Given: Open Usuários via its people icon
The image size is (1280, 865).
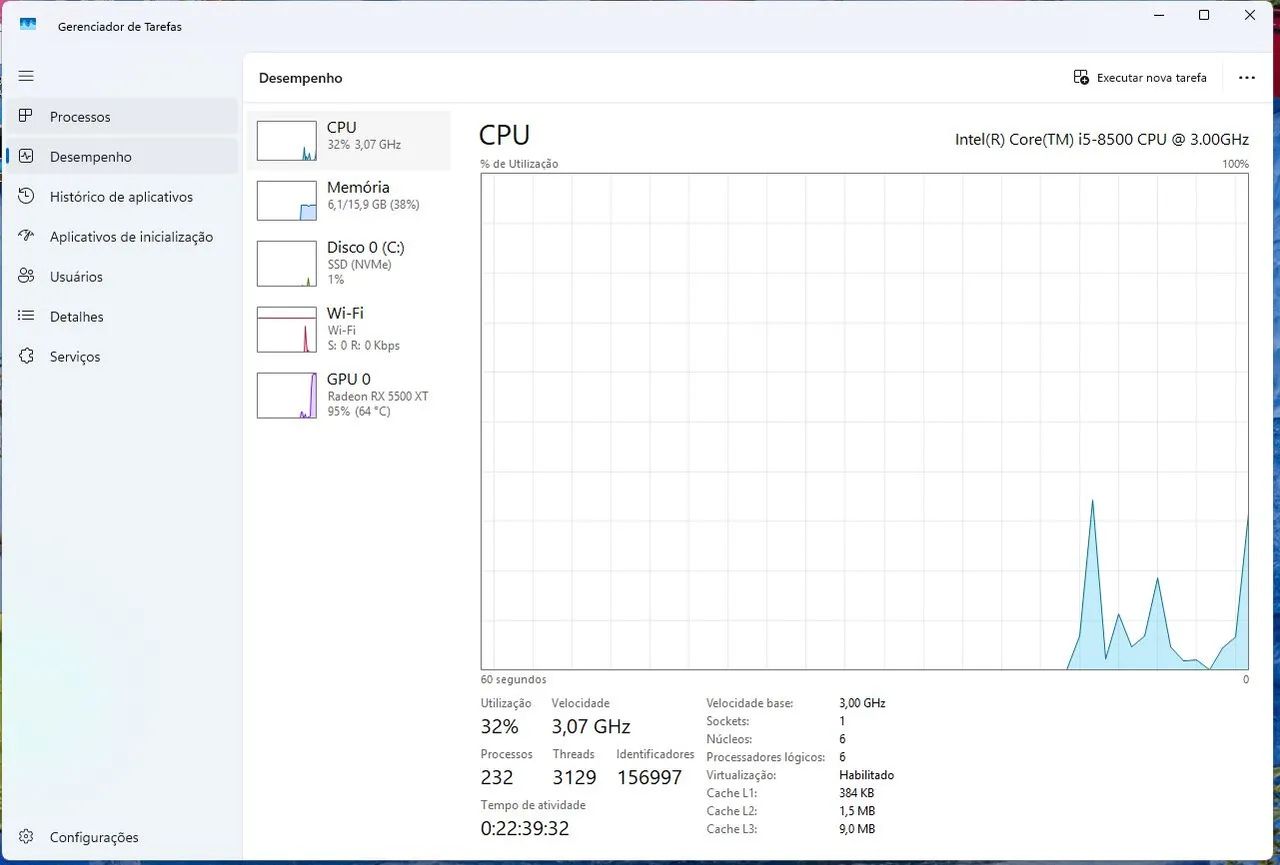Looking at the screenshot, I should 26,276.
